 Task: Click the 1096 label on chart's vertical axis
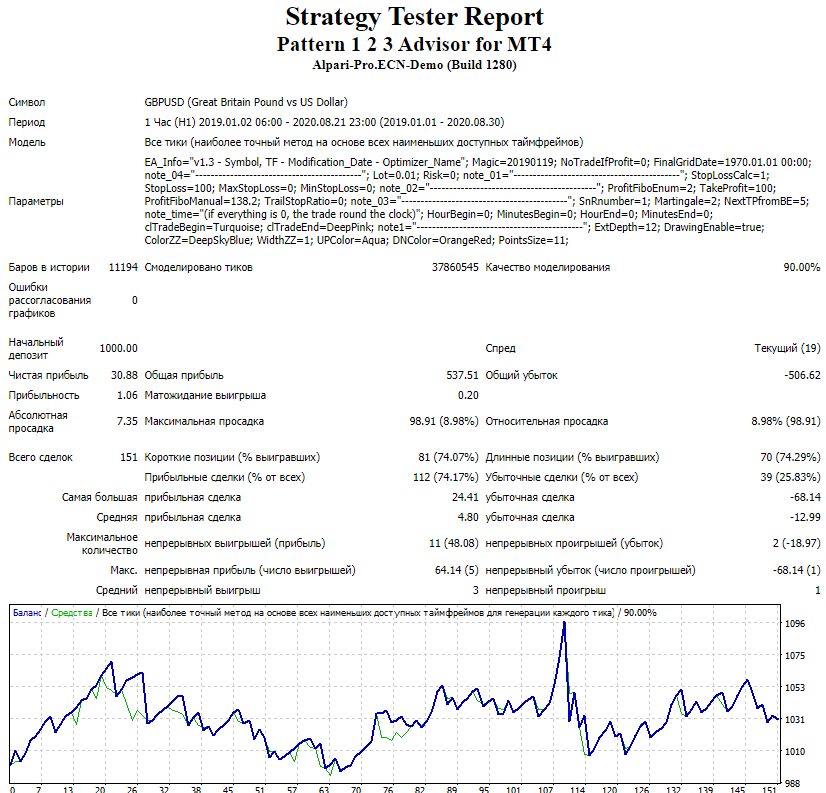click(x=795, y=624)
